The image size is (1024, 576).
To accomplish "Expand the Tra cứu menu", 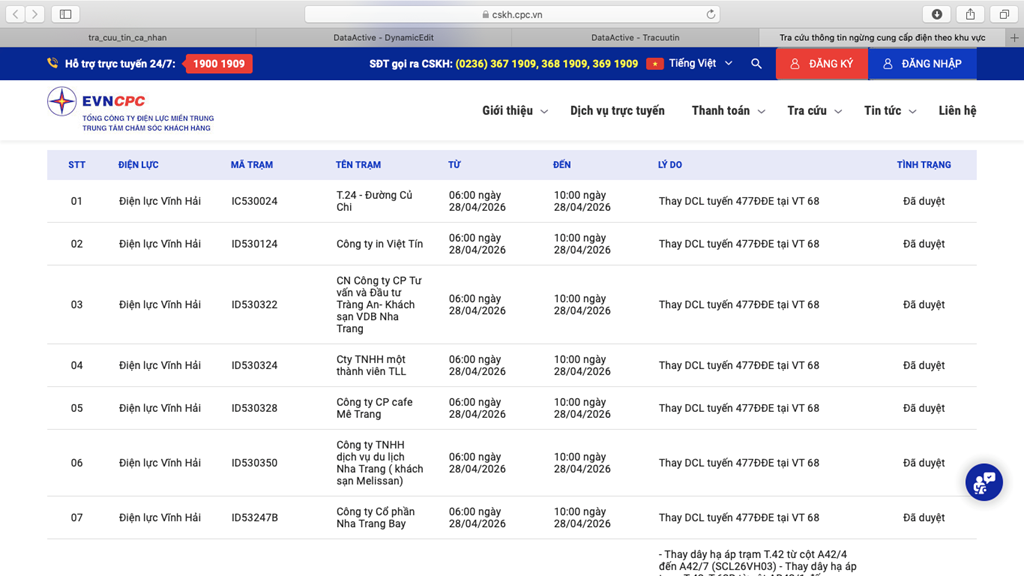I will (x=814, y=111).
